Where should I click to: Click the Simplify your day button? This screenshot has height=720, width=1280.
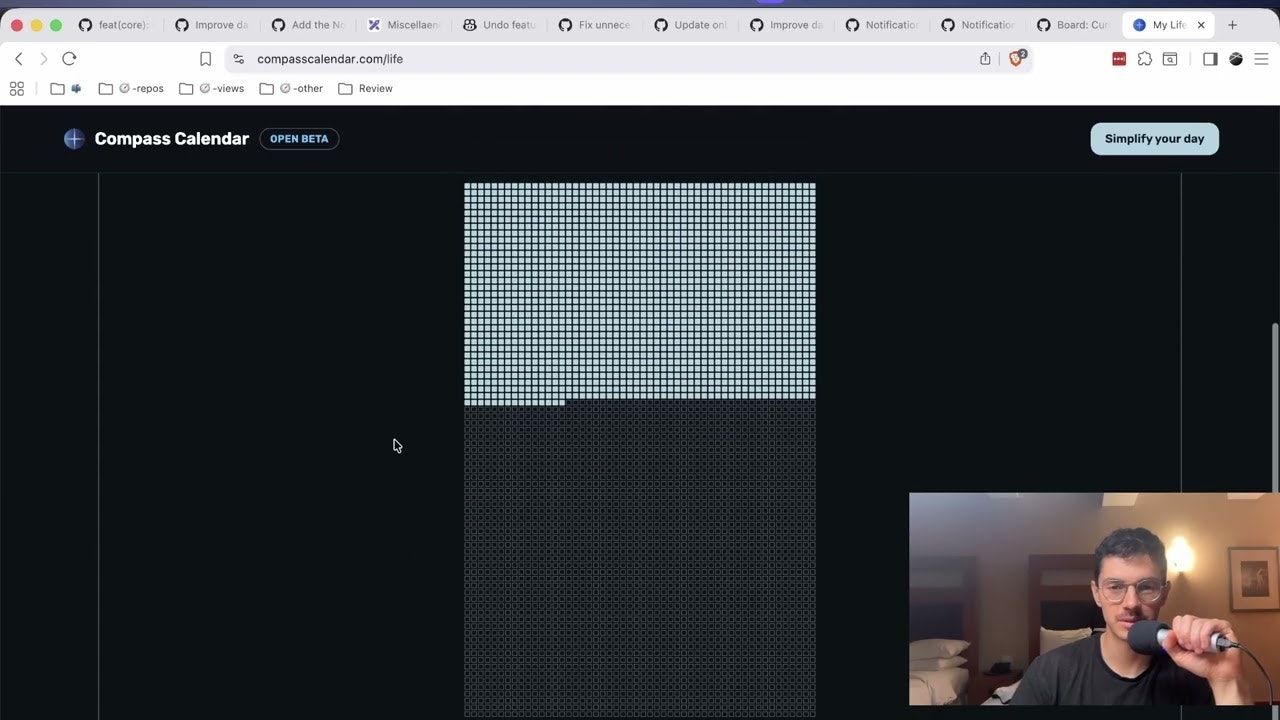tap(1154, 139)
